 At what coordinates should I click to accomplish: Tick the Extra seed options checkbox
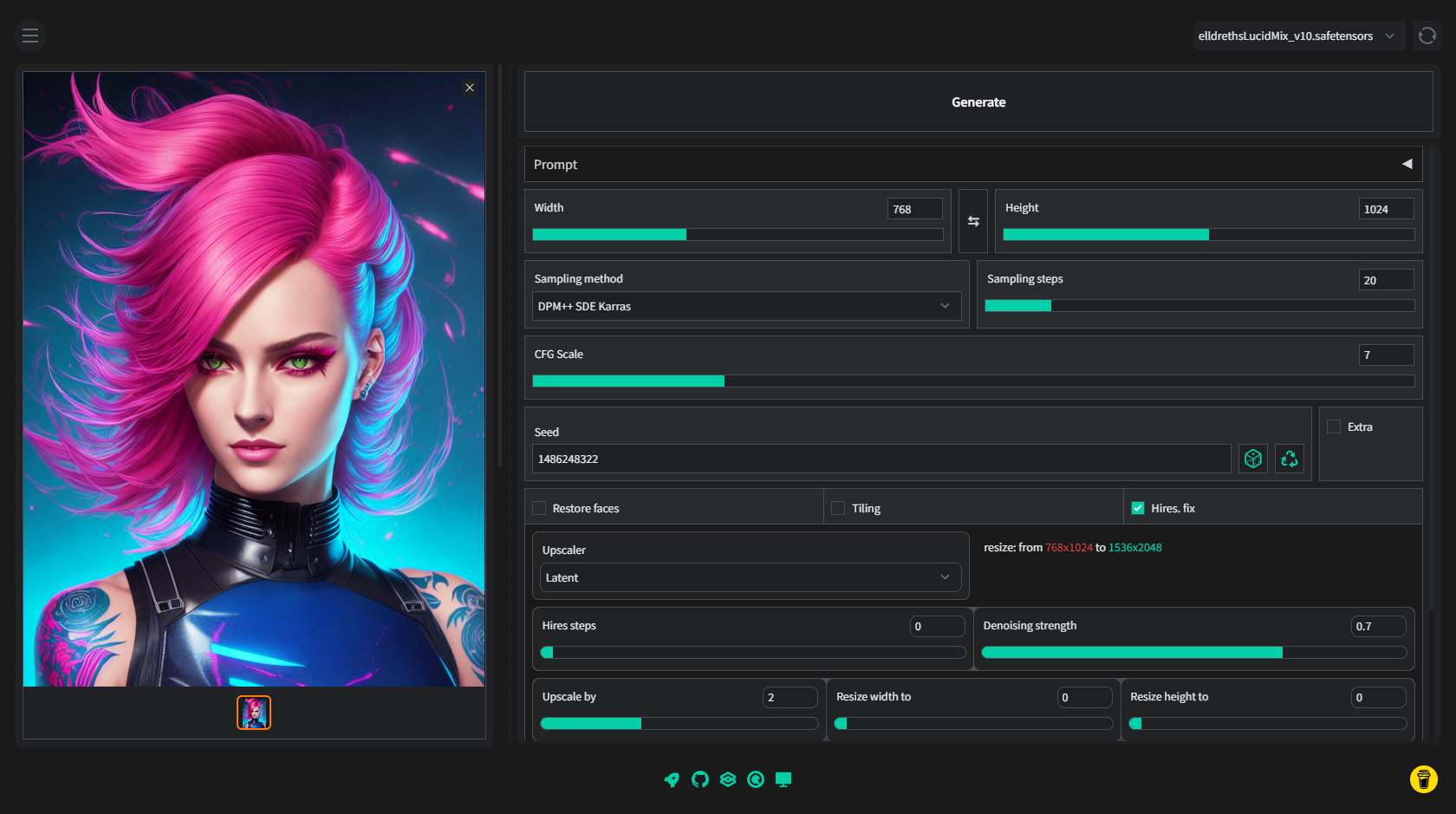(x=1334, y=427)
